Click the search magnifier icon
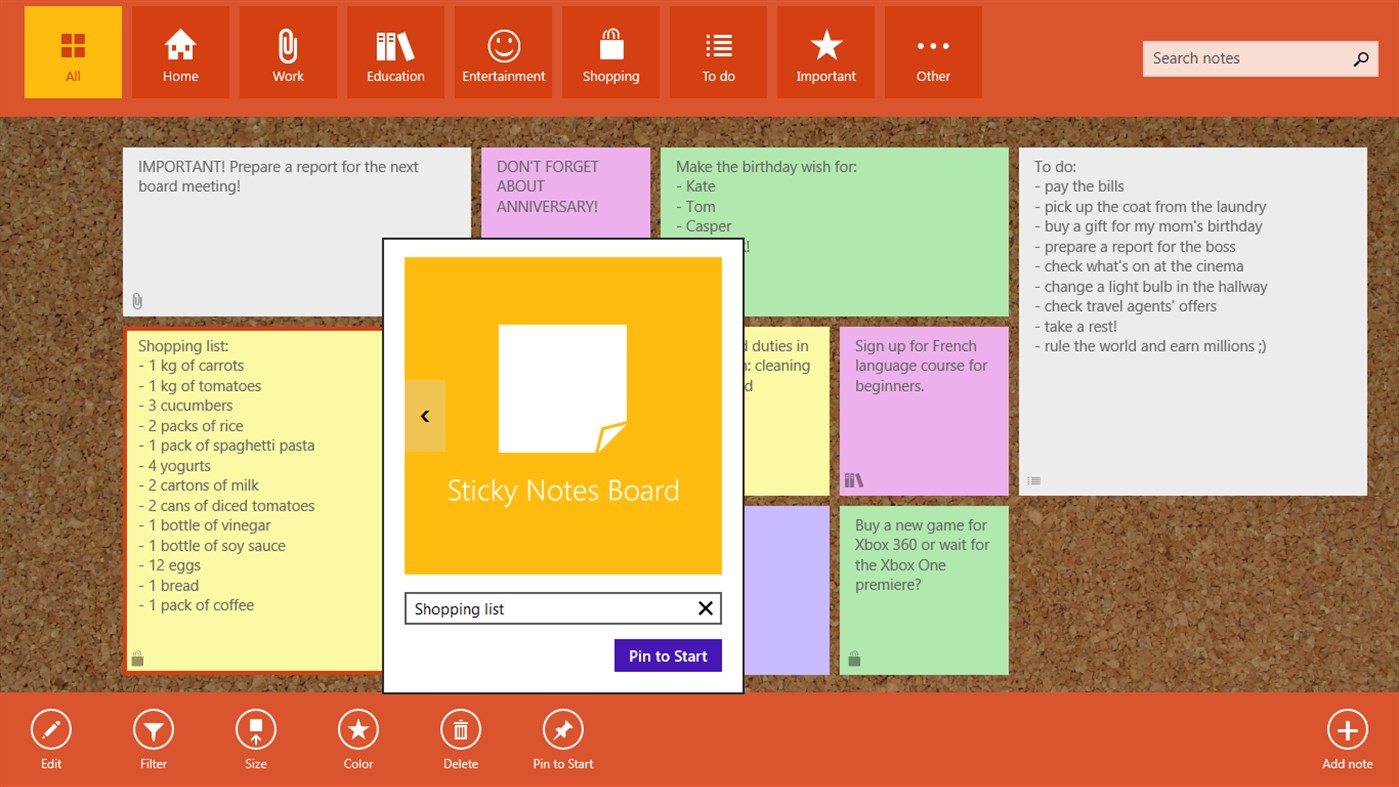The width and height of the screenshot is (1399, 787). click(1360, 58)
